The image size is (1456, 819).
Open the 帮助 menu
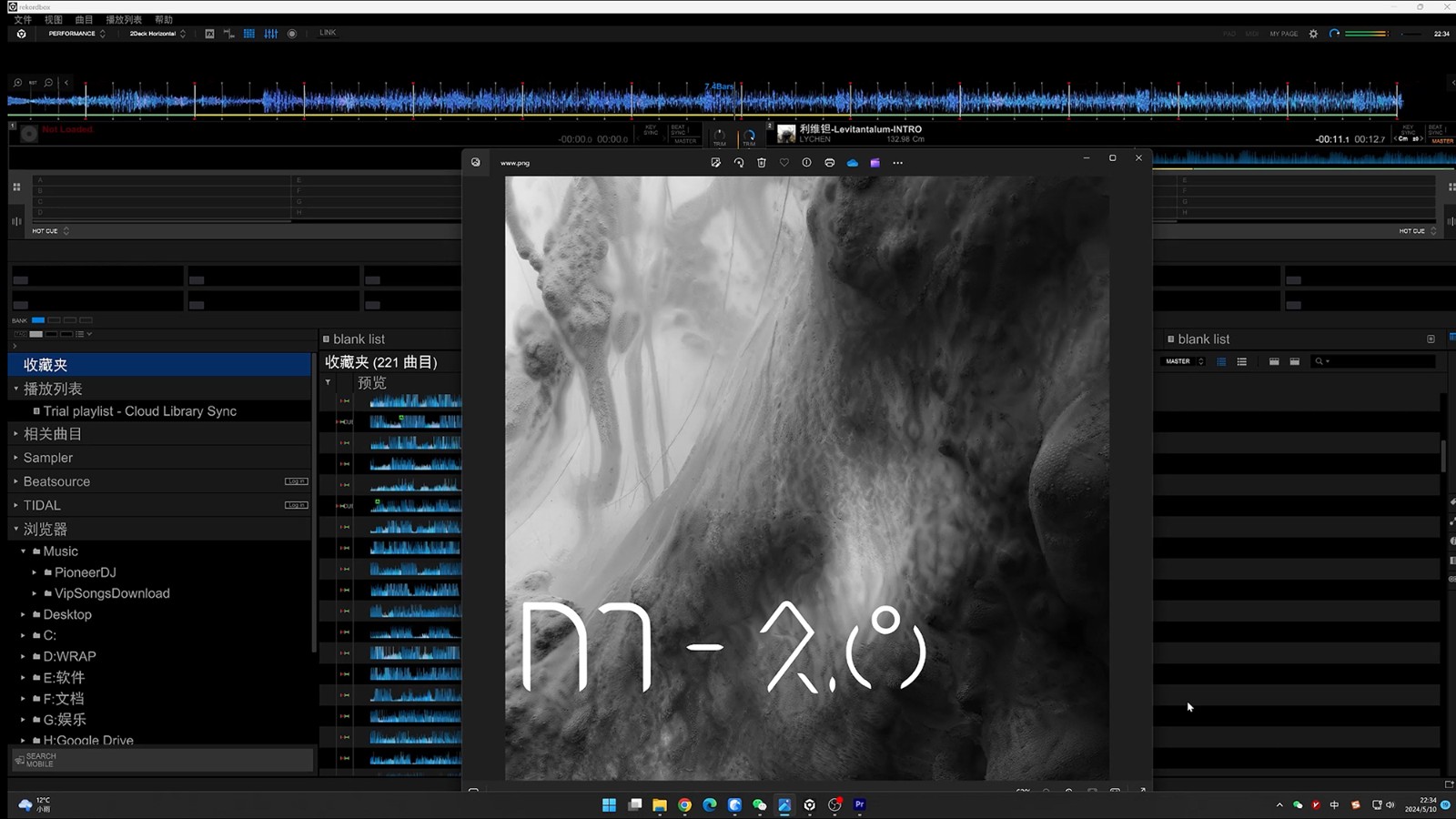pos(164,19)
